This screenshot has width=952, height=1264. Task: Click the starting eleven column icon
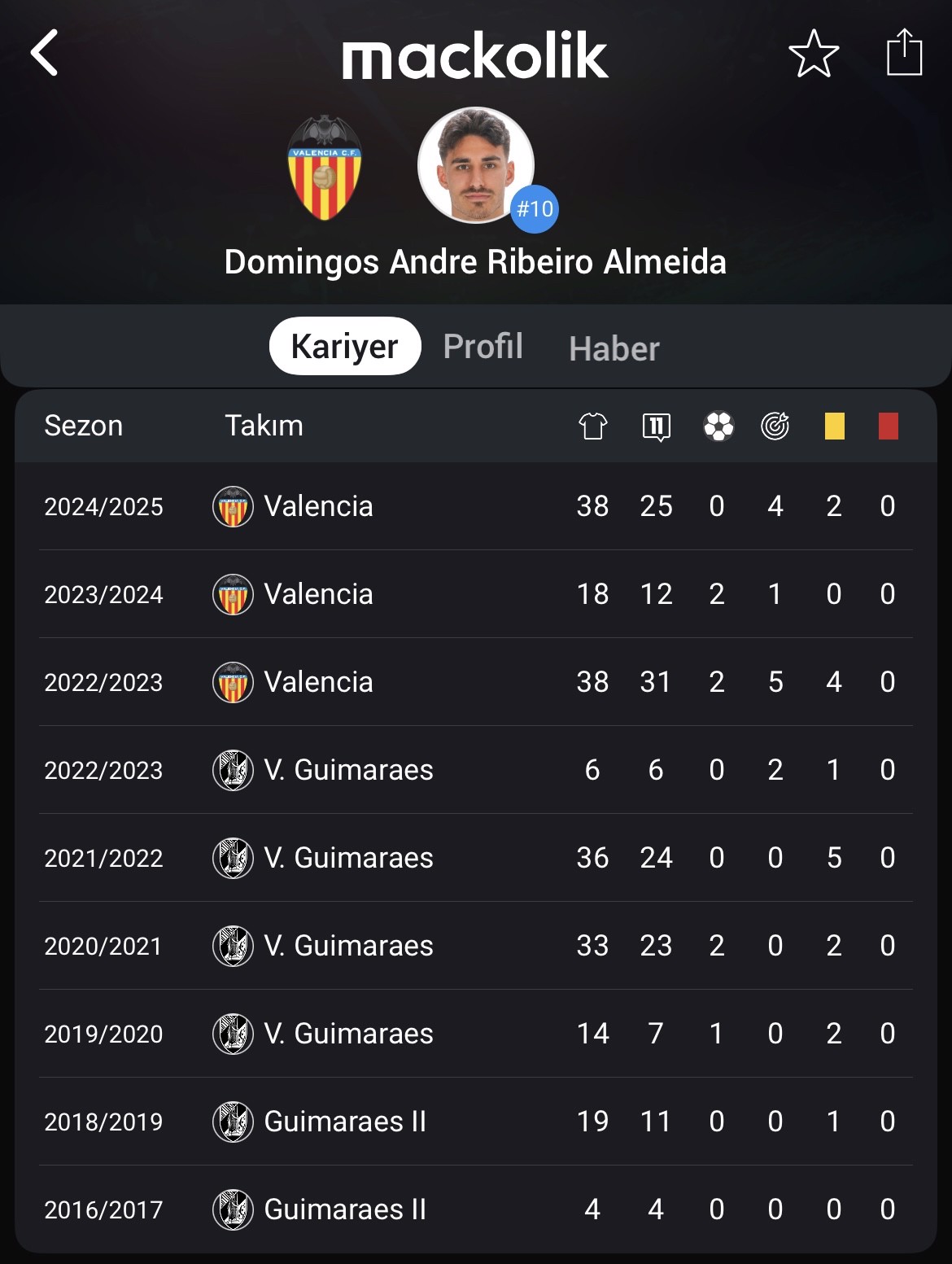pyautogui.click(x=656, y=426)
